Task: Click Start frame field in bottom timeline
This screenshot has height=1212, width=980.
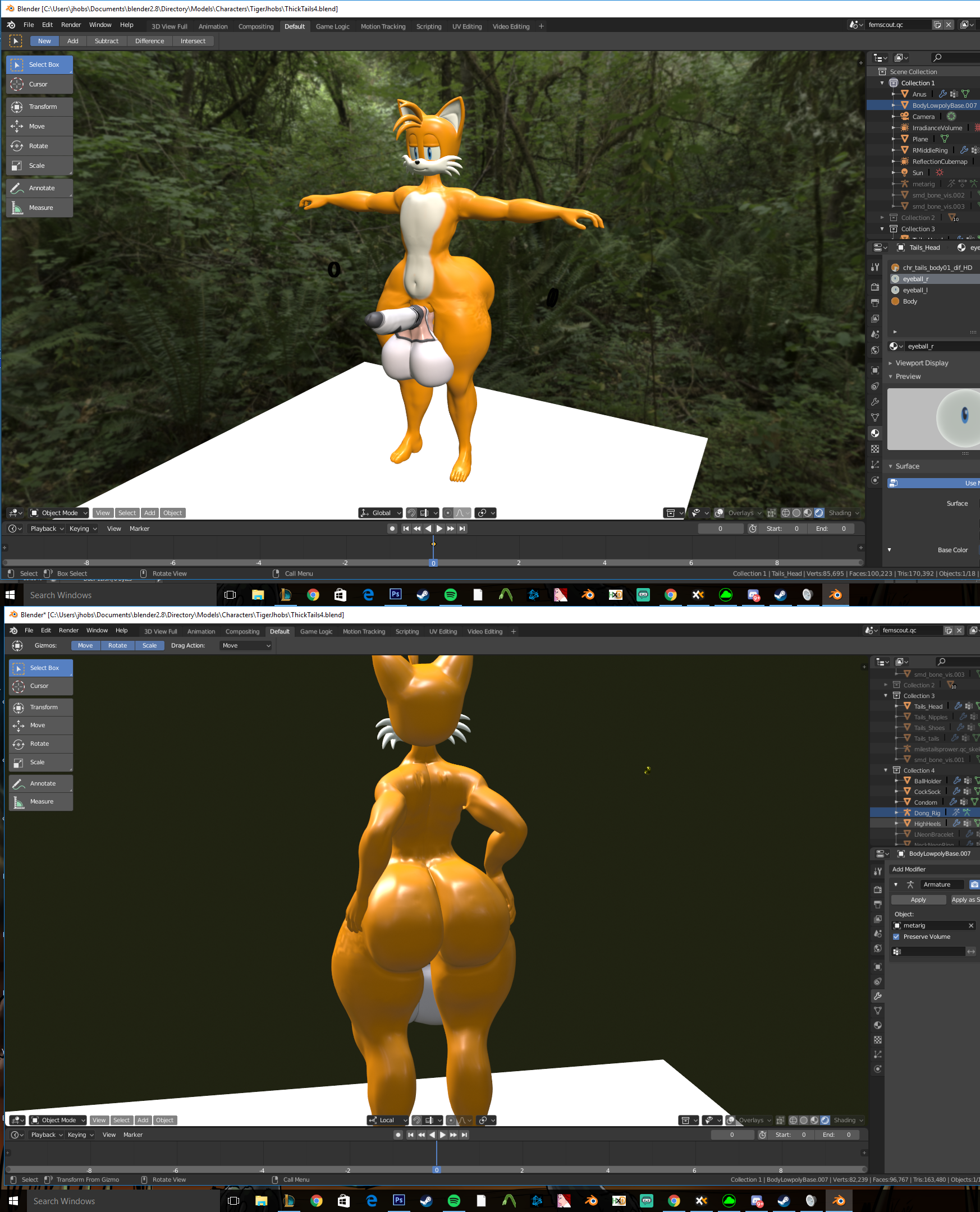Action: pos(790,1135)
